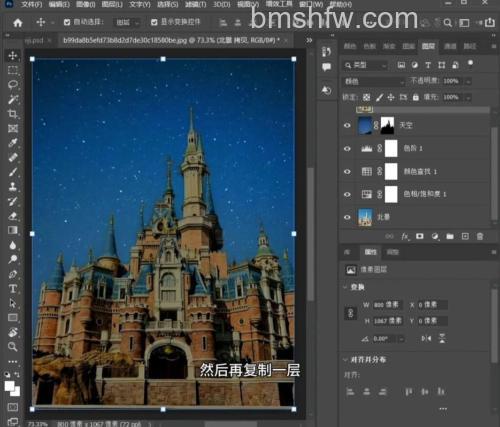Click the 天空 layer mask thumbnail
Screen dimensions: 500x427
pyautogui.click(x=387, y=125)
